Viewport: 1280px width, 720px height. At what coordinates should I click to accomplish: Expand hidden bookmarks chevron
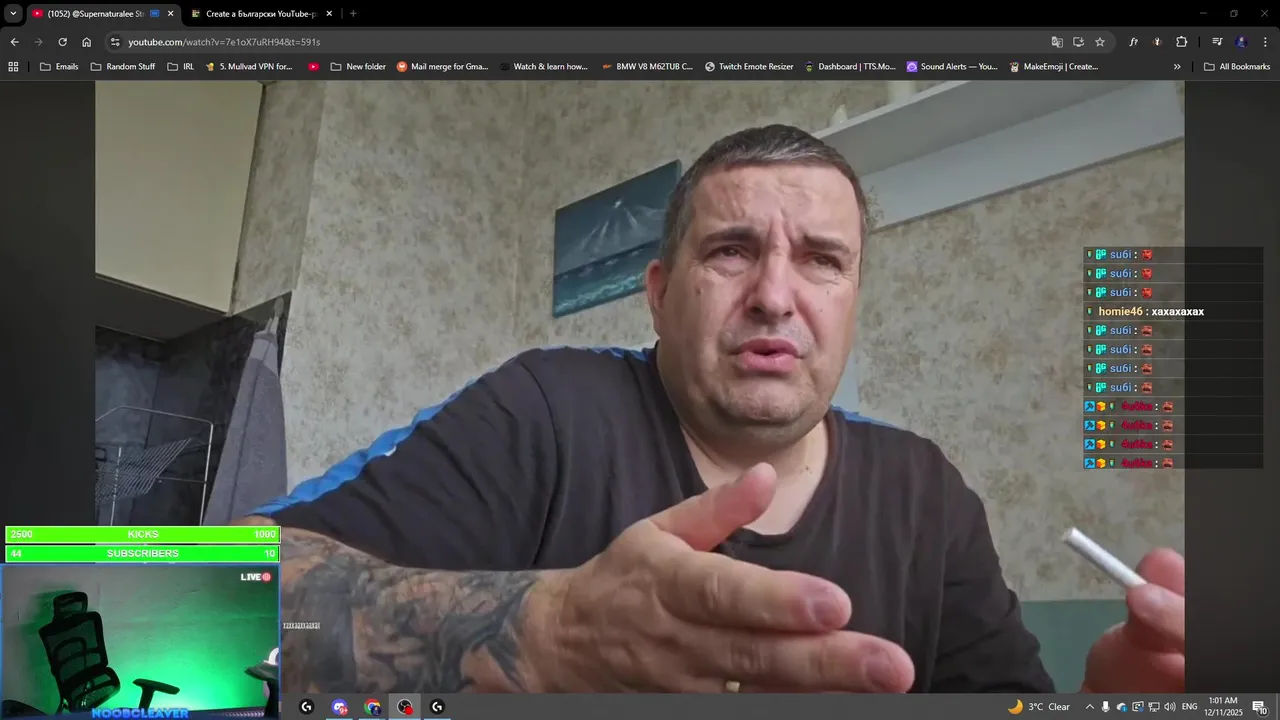[x=1177, y=66]
